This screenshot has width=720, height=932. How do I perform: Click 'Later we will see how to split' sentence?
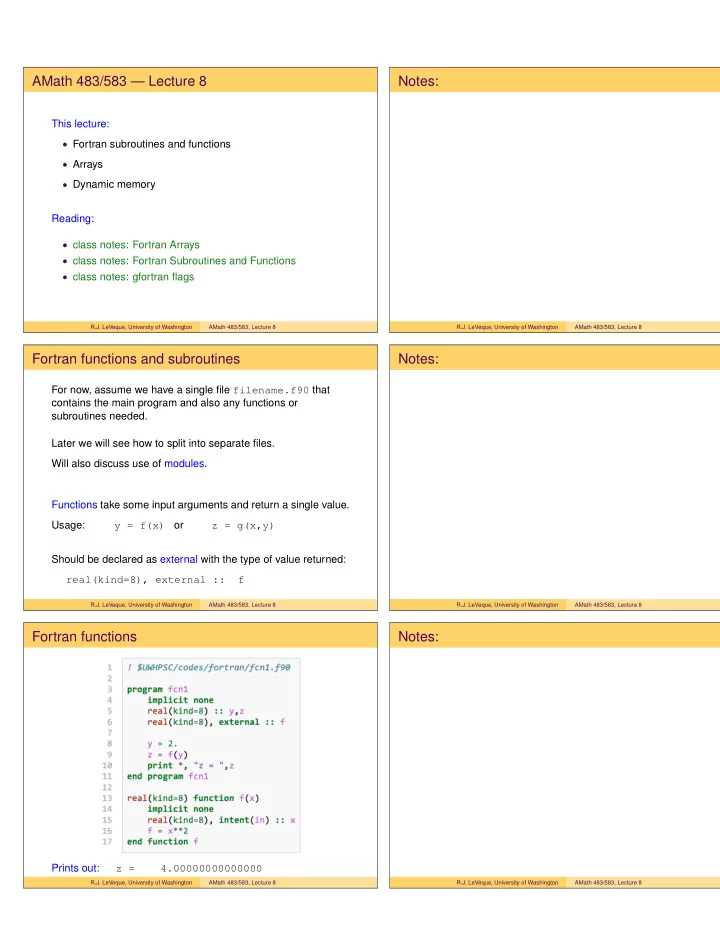click(163, 443)
